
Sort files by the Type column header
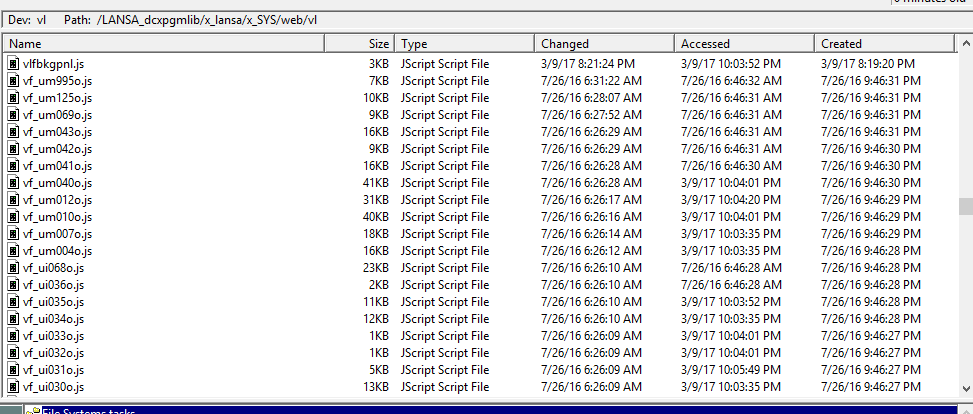point(465,43)
